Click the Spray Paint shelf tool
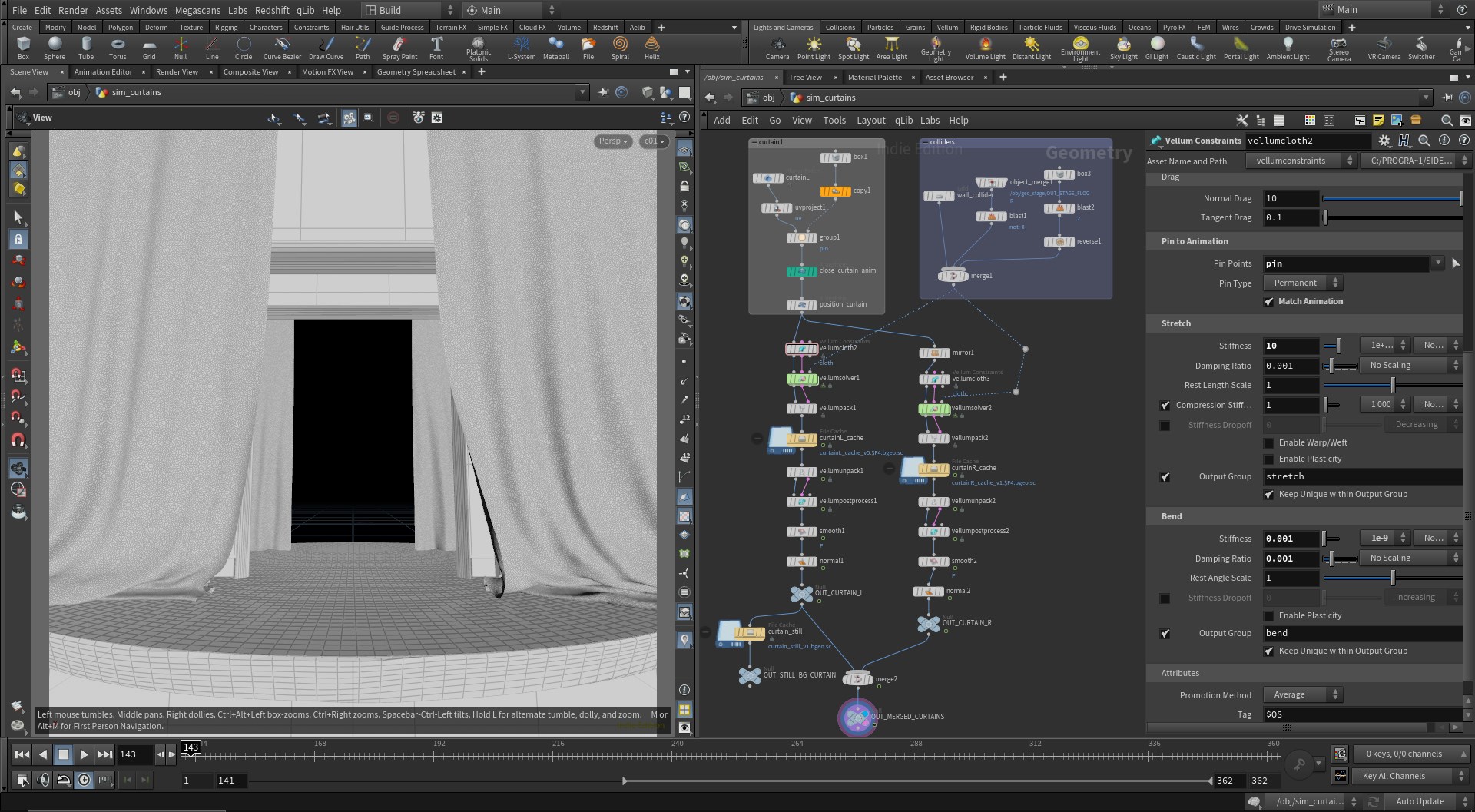This screenshot has height=812, width=1475. click(399, 48)
